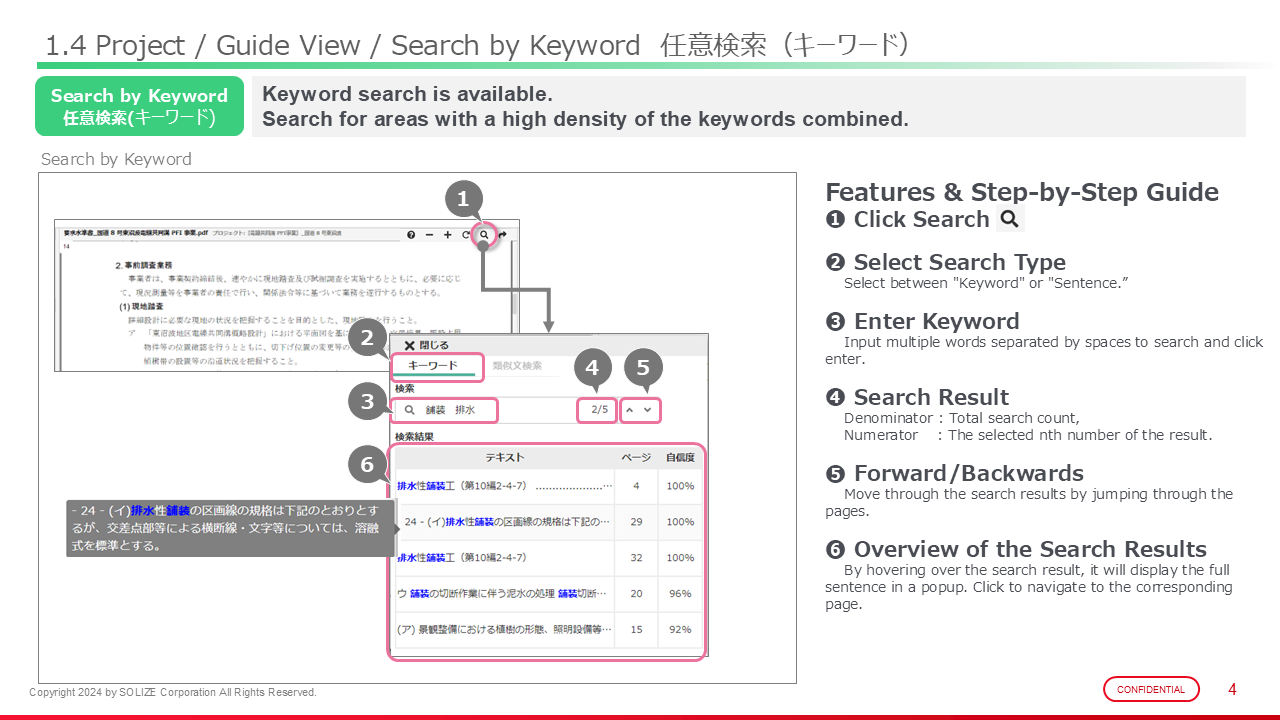The image size is (1280, 720).
Task: Switch to the 類似文検索 tab
Action: 517,366
